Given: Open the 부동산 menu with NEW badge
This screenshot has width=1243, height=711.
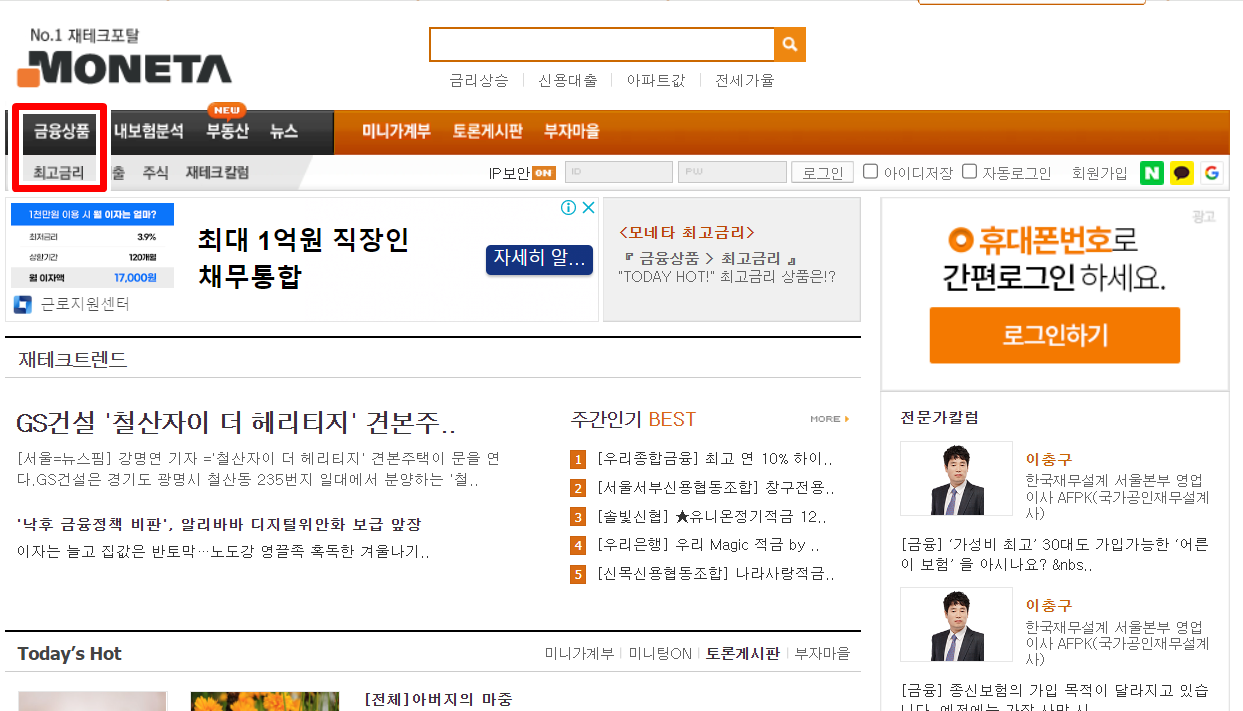Looking at the screenshot, I should [225, 131].
